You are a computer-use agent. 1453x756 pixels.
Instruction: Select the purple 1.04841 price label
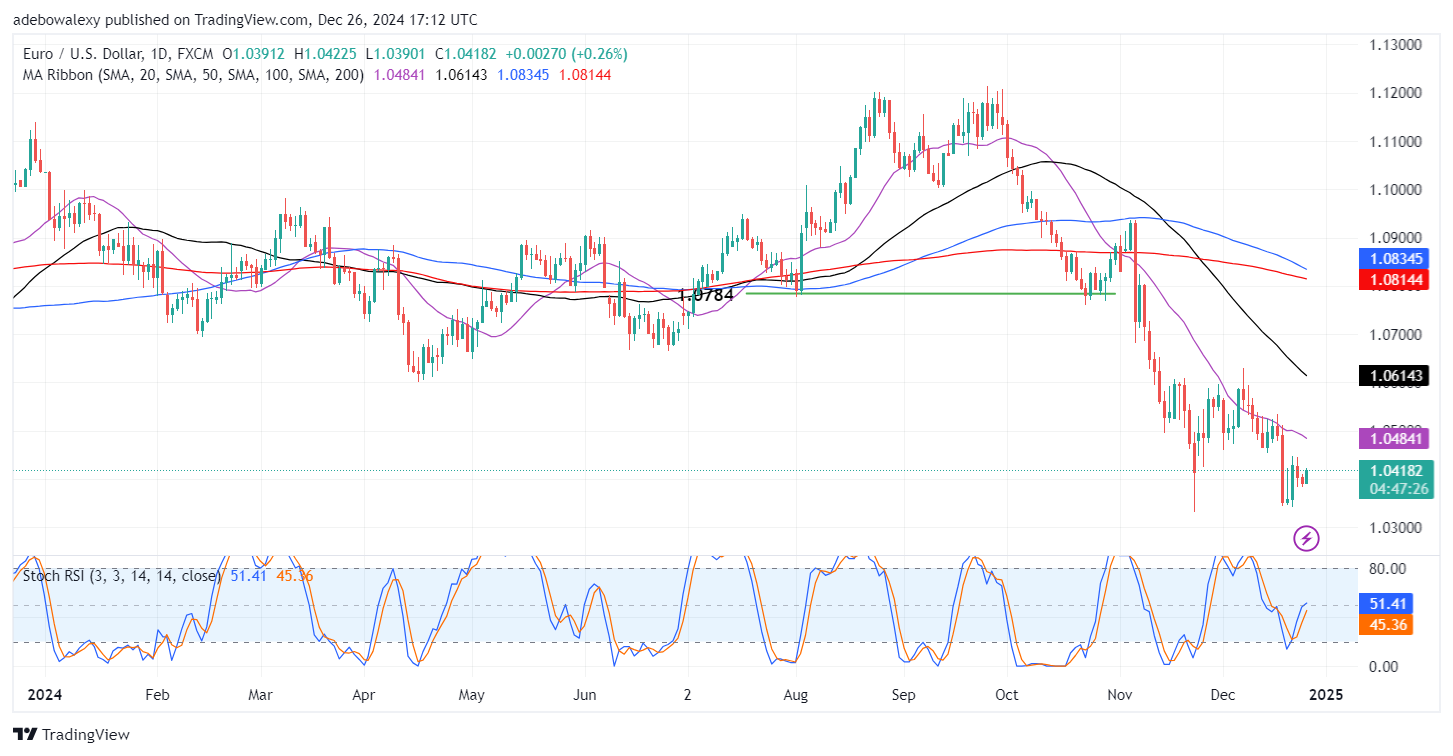[1394, 438]
